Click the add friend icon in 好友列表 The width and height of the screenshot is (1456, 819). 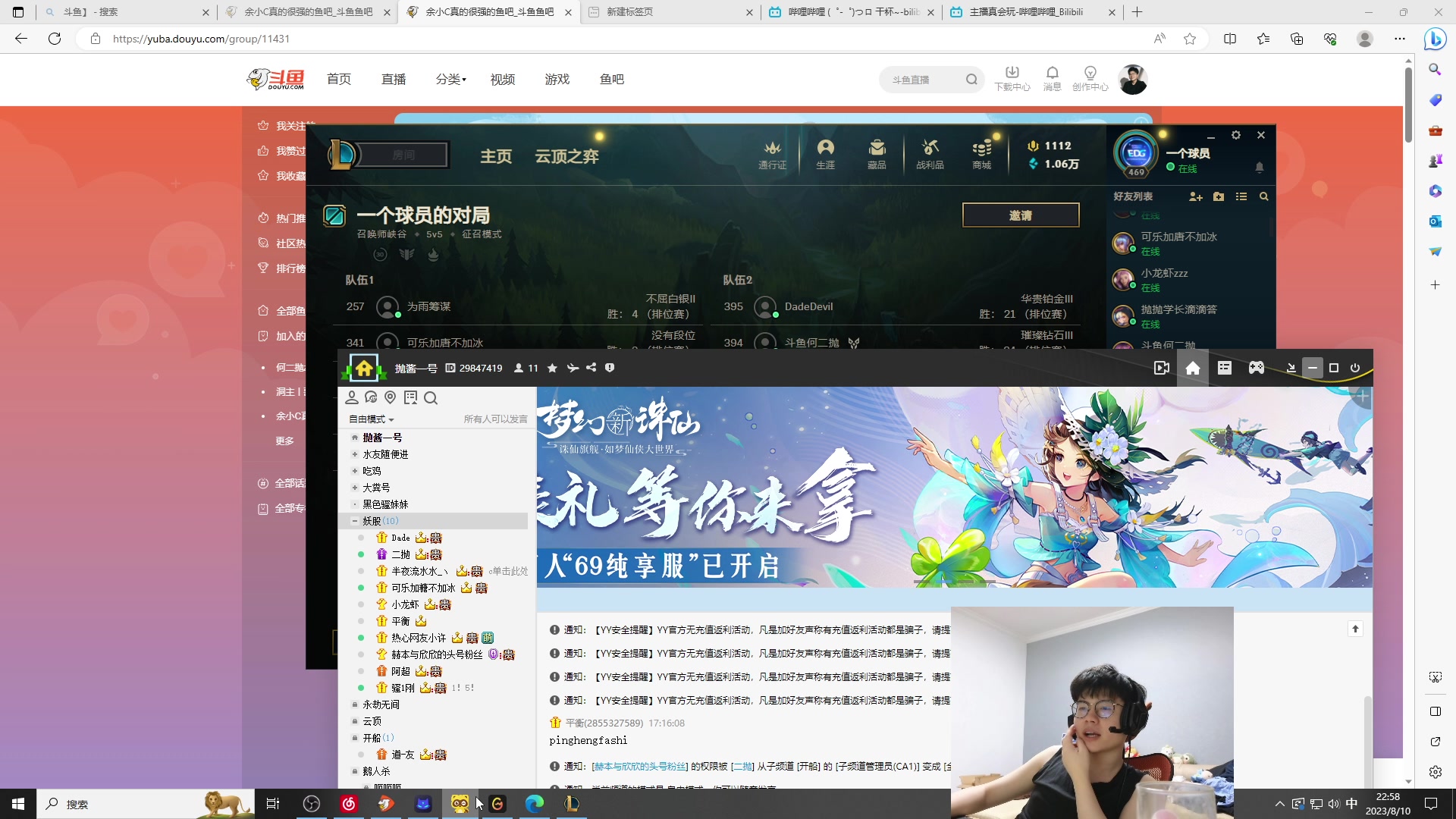(x=1196, y=196)
